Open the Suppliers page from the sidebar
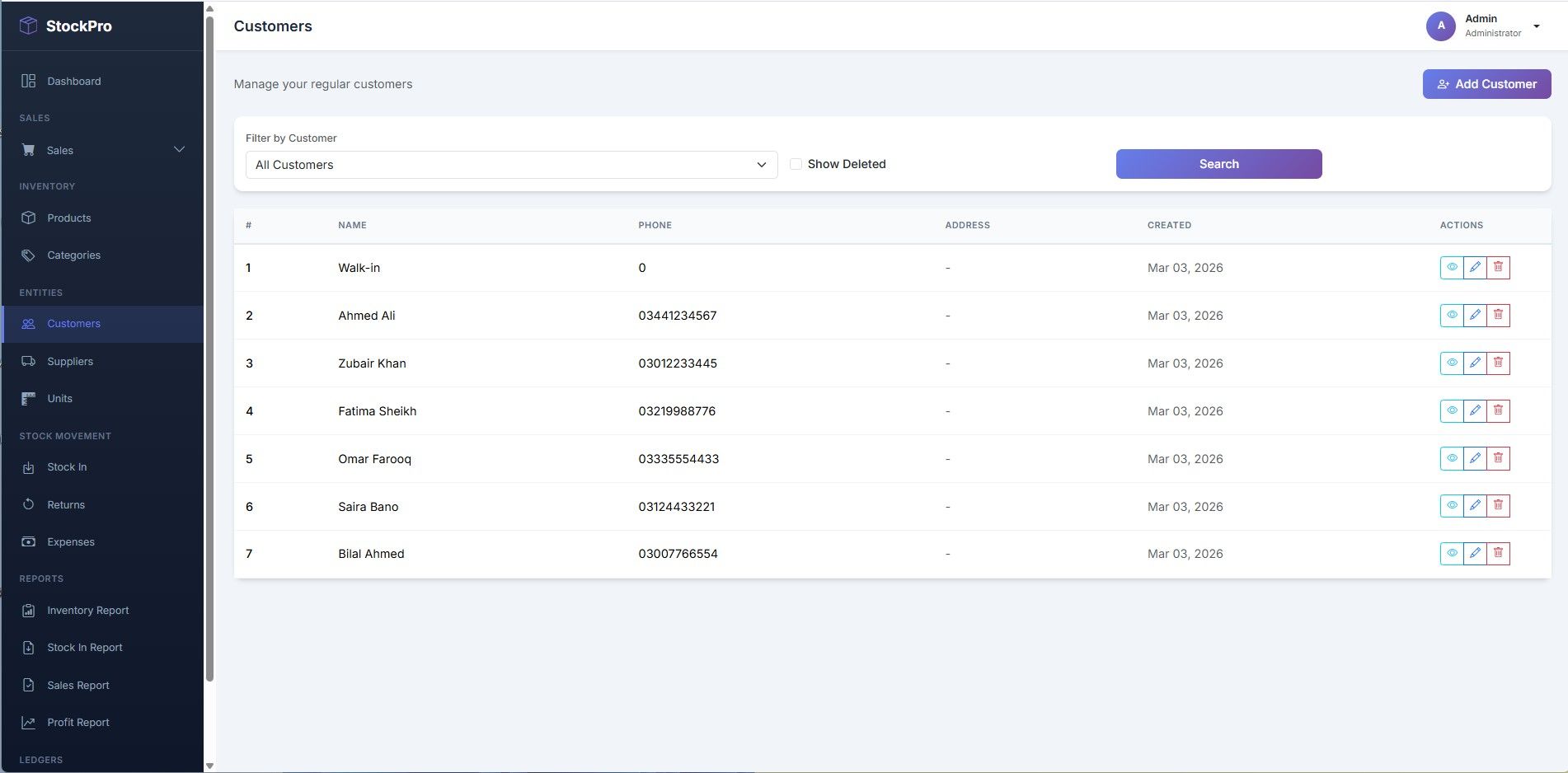The image size is (1568, 773). point(70,362)
